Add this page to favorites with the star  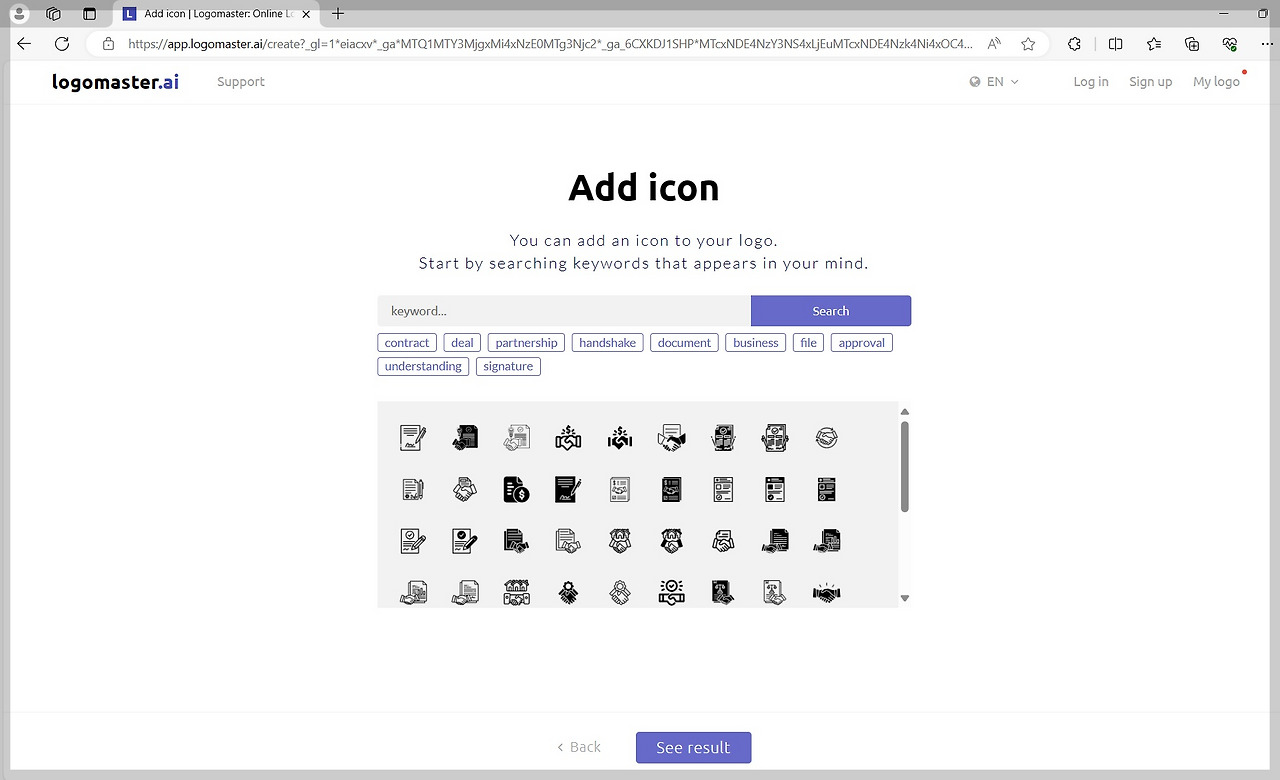(x=1028, y=44)
